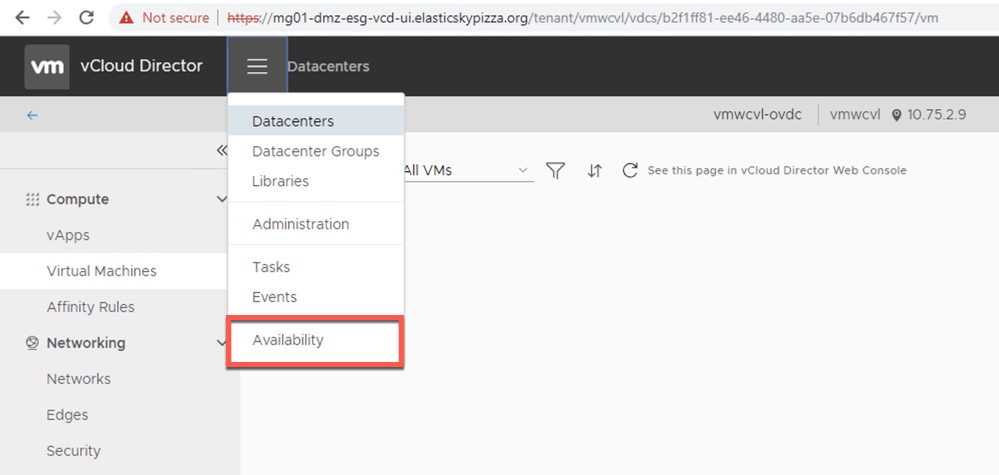Screen dimensions: 999x475
Task: Click the refresh icon in toolbar
Action: tap(630, 170)
